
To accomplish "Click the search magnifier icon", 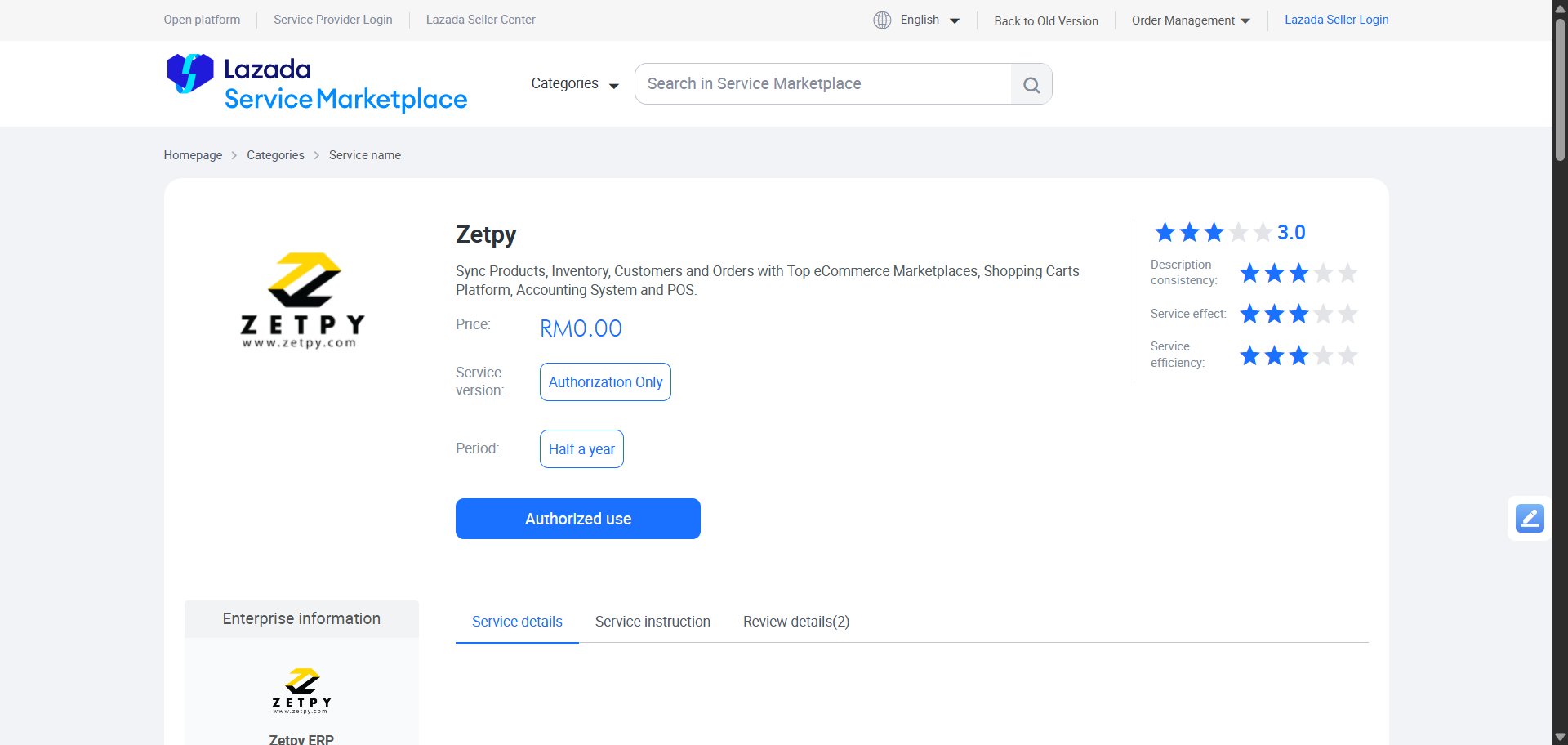I will coord(1031,84).
